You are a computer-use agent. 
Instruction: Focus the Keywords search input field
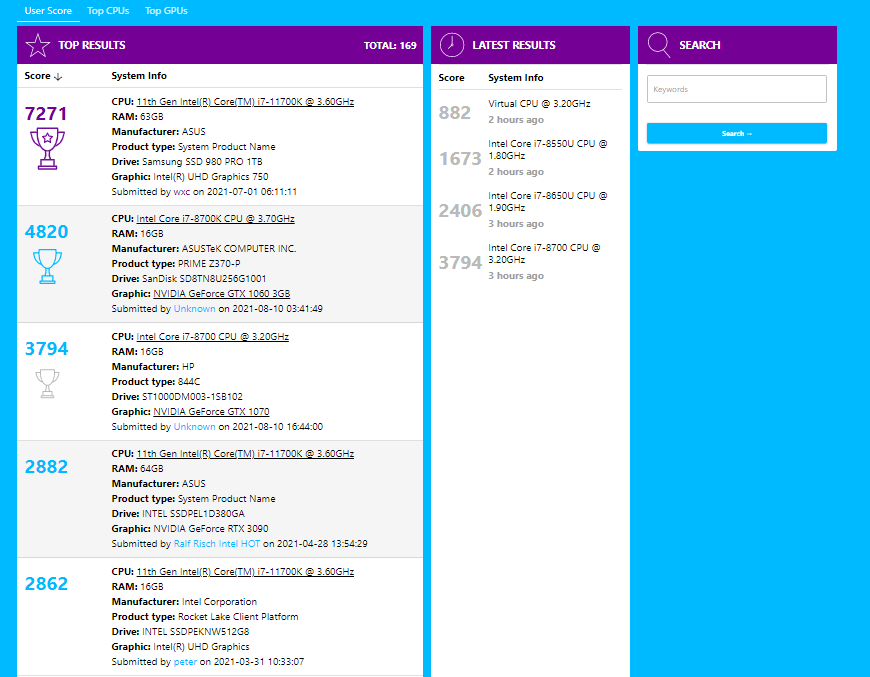pyautogui.click(x=736, y=89)
